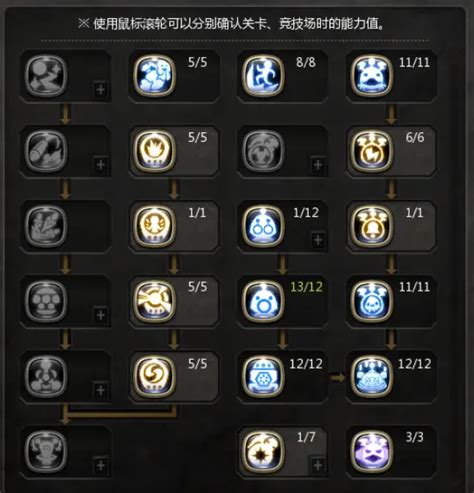Add a point to the grey swirl face skill
The width and height of the screenshot is (474, 493).
click(318, 164)
